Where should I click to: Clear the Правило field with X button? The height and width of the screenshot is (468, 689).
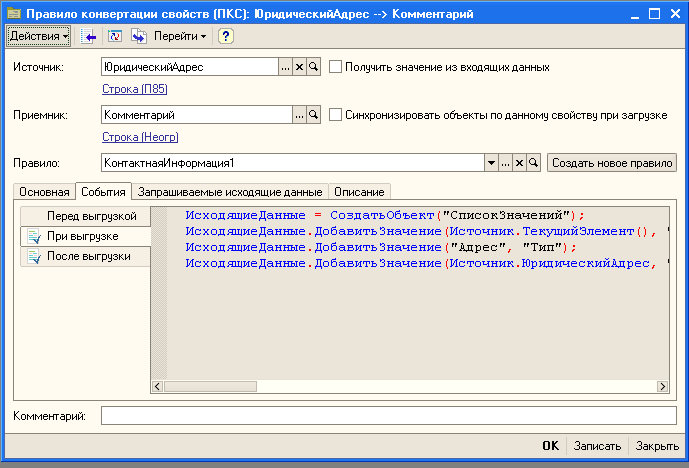(519, 163)
